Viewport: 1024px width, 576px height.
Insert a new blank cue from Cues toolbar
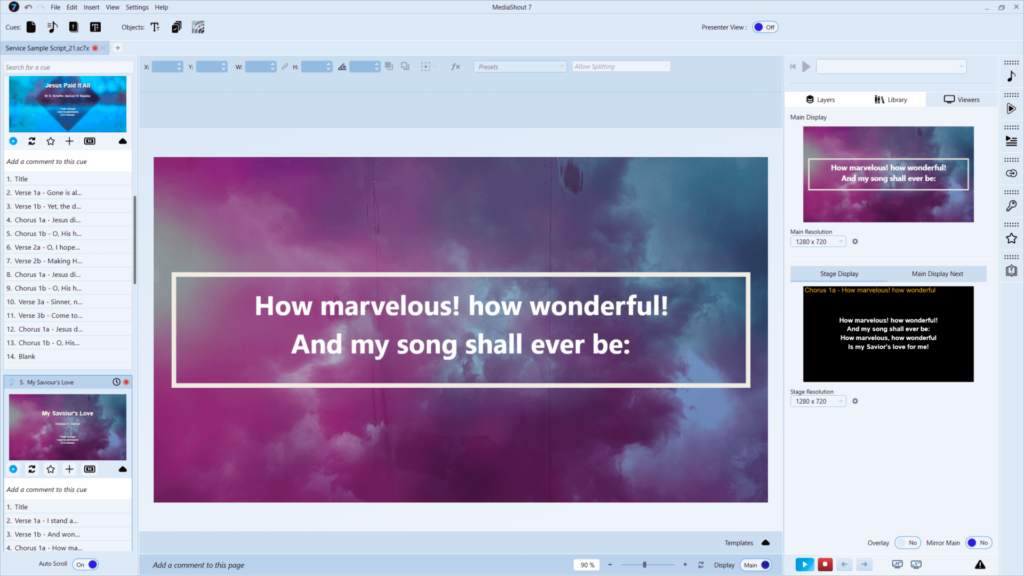[31, 27]
